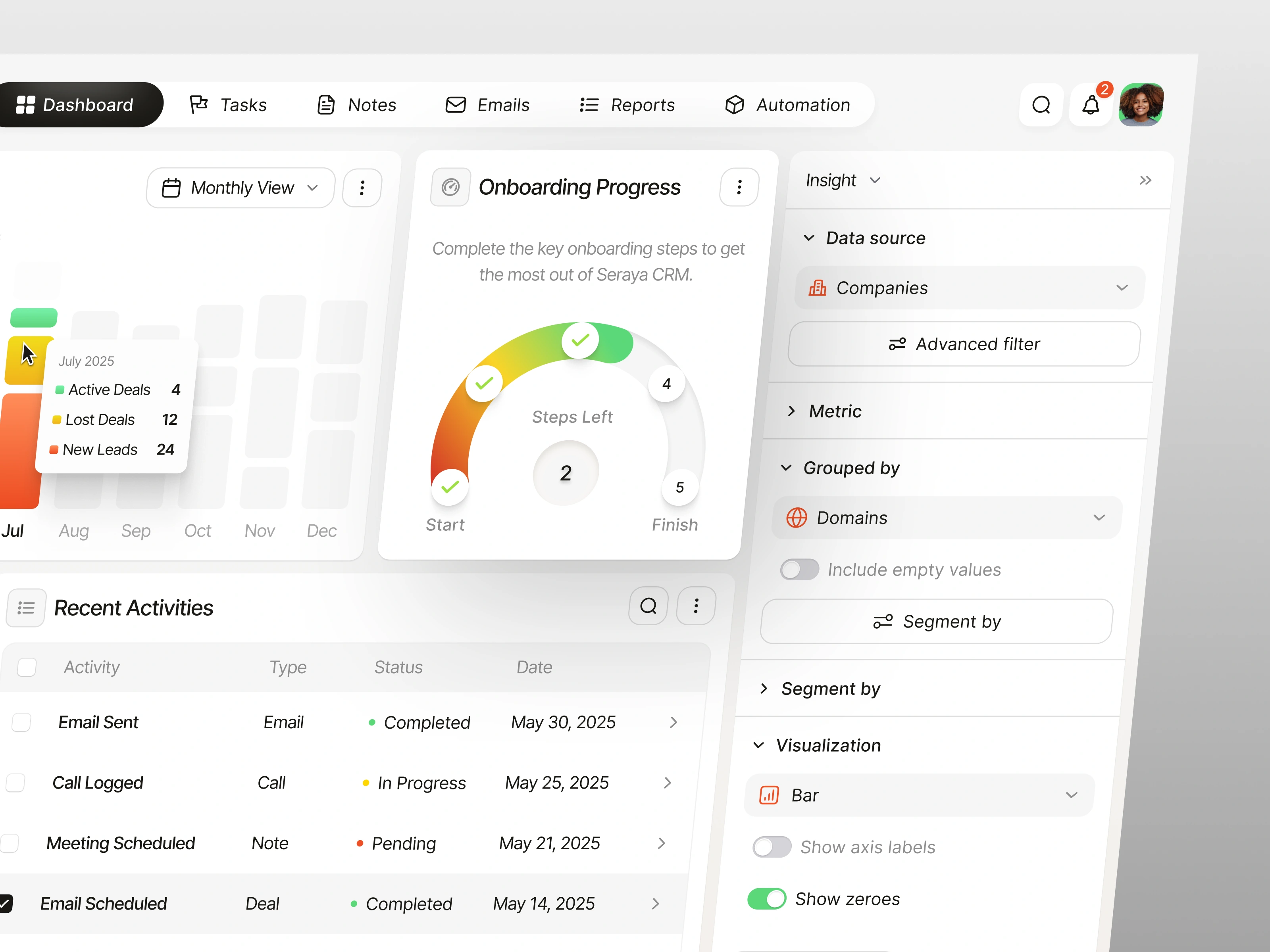
Task: Check the Call Logged row checkbox
Action: pyautogui.click(x=15, y=782)
